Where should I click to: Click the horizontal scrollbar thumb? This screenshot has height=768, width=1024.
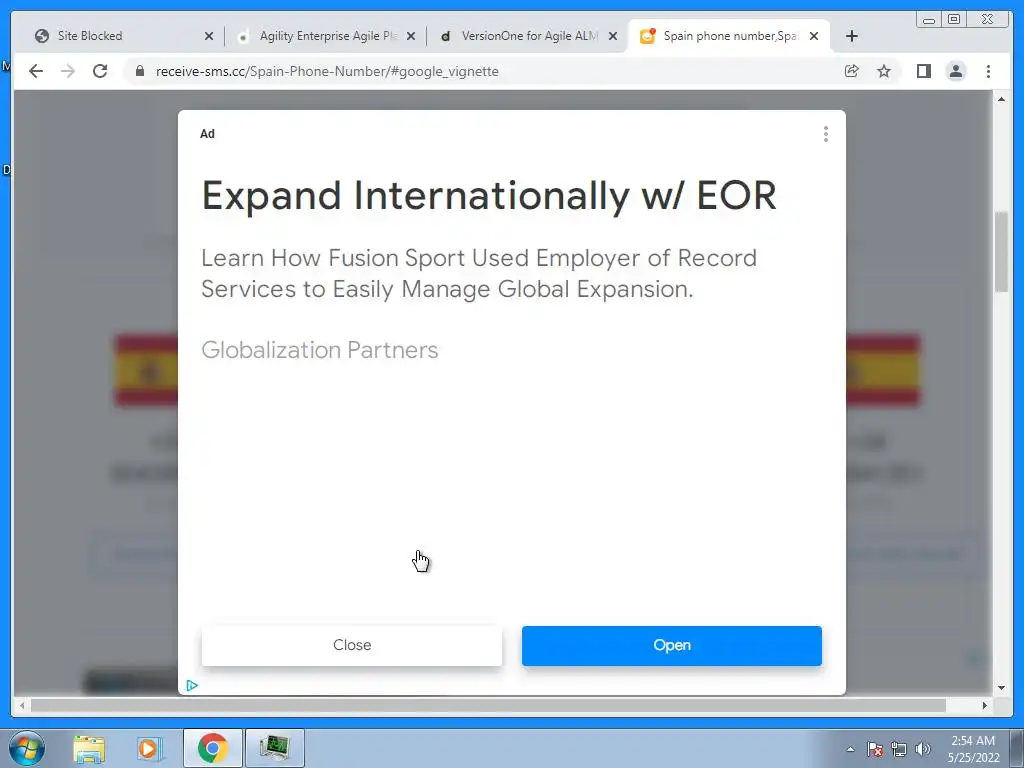(x=488, y=705)
